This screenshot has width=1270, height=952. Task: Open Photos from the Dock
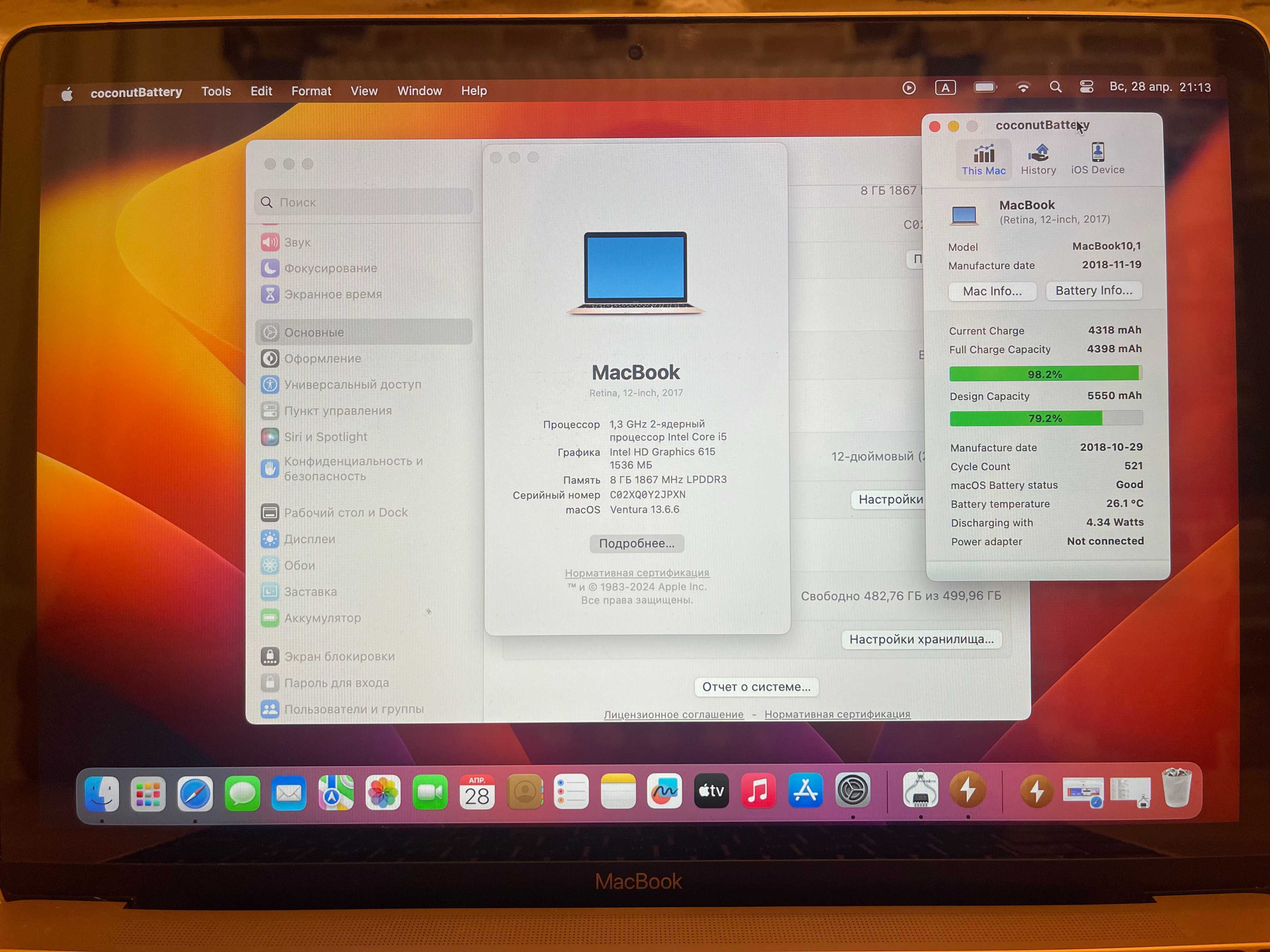383,793
